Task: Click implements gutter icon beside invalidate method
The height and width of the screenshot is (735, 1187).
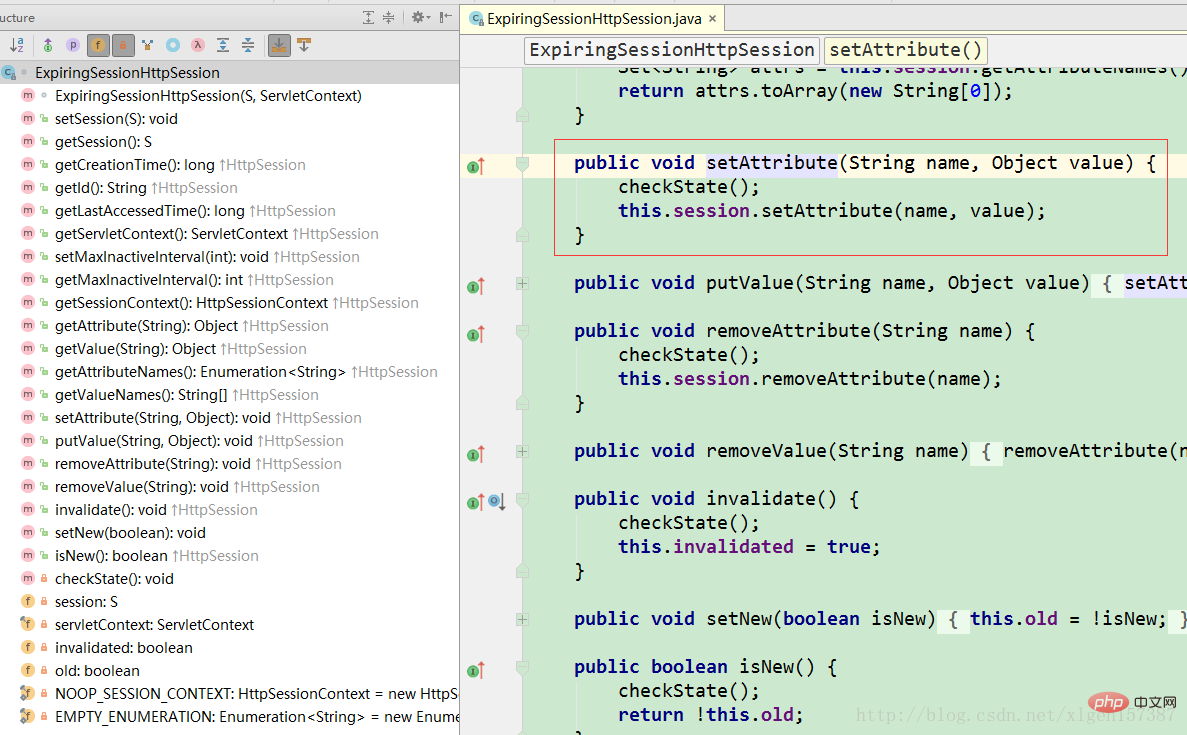Action: [475, 502]
